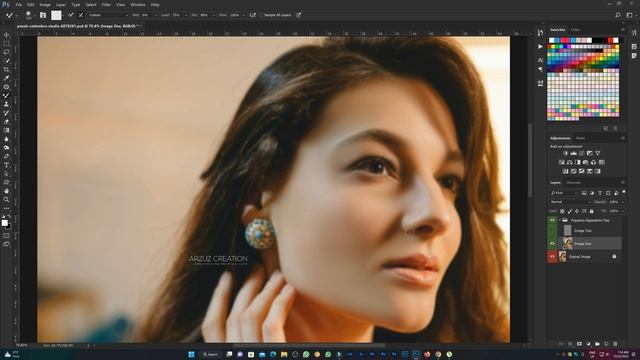Add an Exposure adjustment
The width and height of the screenshot is (640, 360).
[589, 153]
